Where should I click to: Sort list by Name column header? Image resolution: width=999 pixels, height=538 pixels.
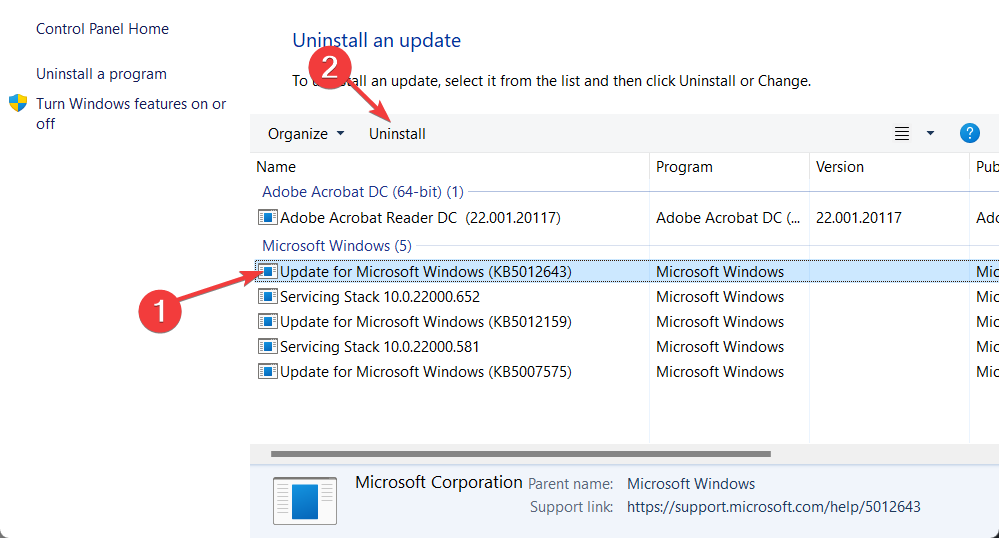[x=276, y=167]
